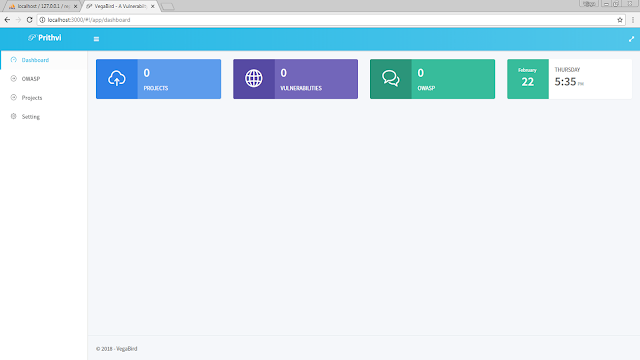Open Projects in the sidebar

pyautogui.click(x=44, y=98)
